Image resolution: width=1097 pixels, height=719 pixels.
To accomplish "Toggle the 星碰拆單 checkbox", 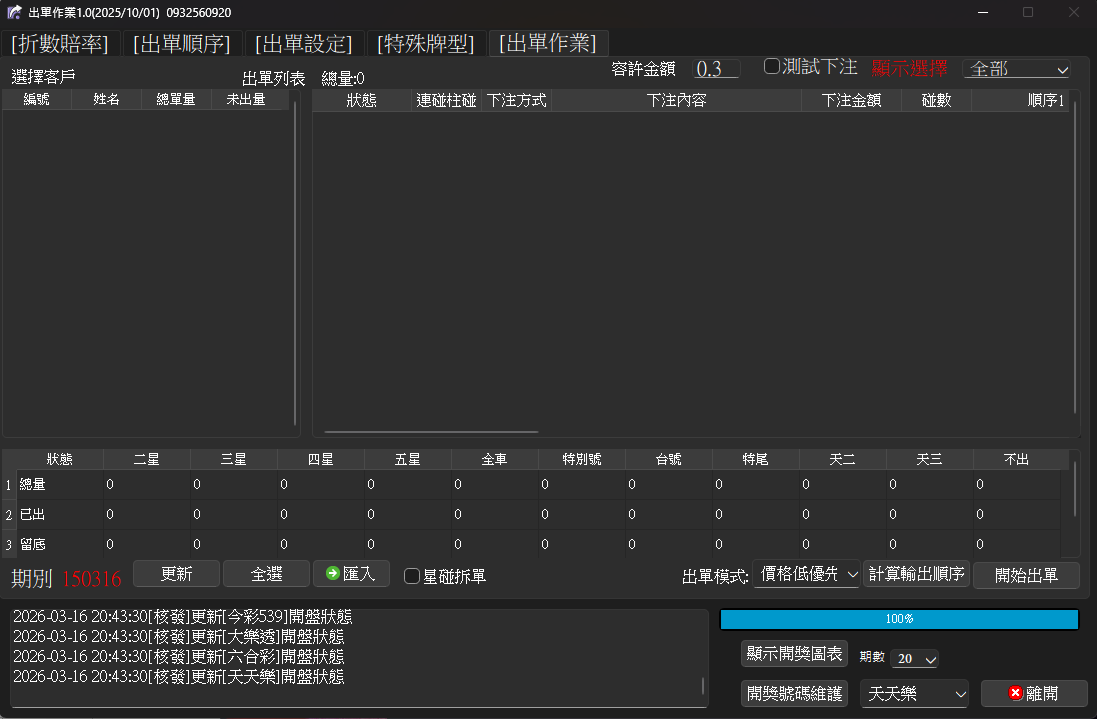I will coord(411,575).
